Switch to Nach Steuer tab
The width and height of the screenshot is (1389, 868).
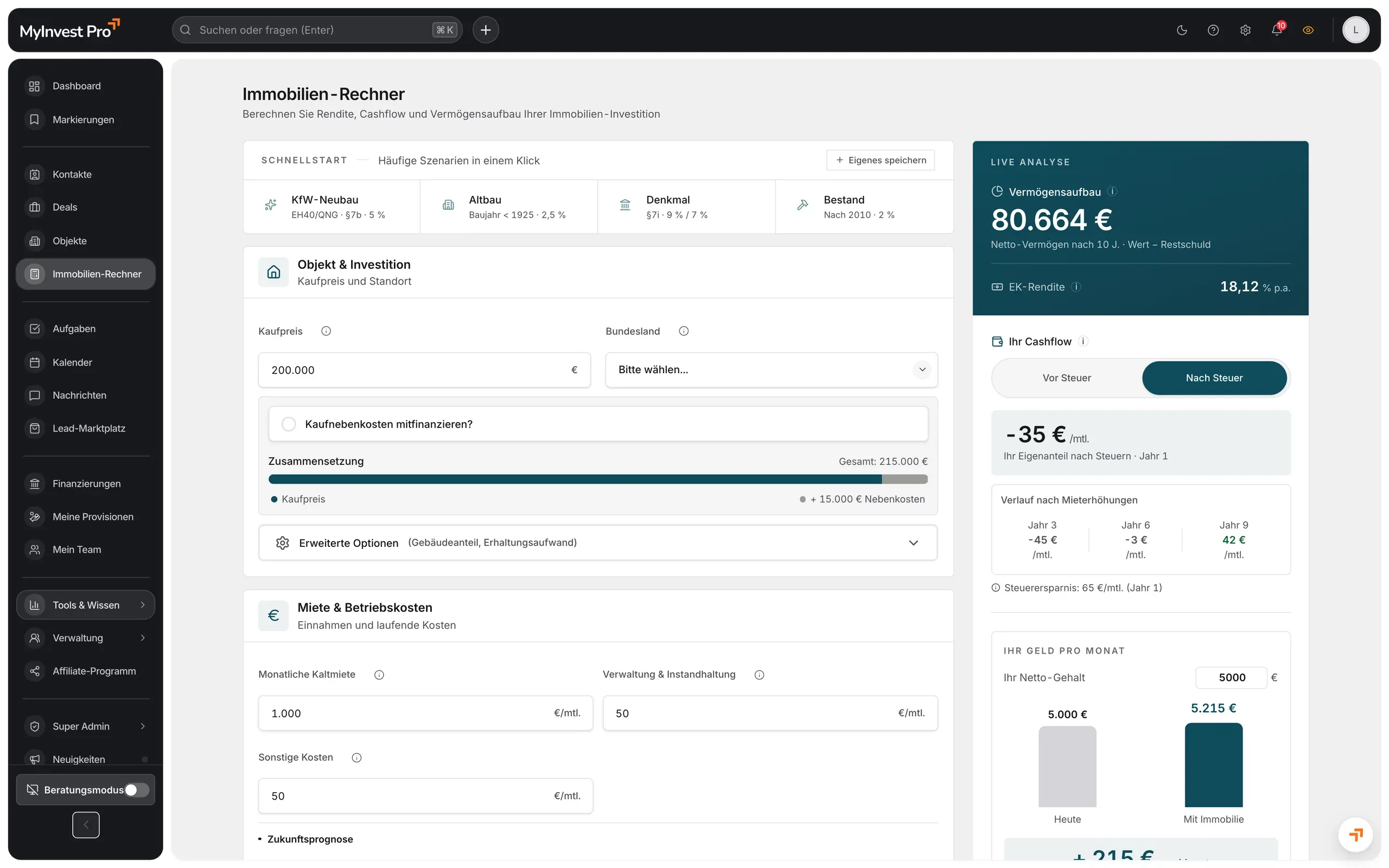(x=1214, y=378)
